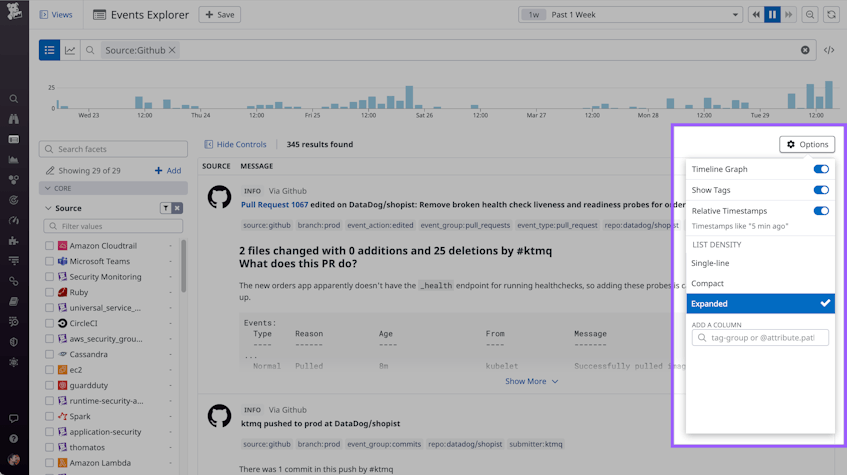Click the GitHub logo of the ktmq pushed event
Image resolution: width=847 pixels, height=475 pixels.
219,416
